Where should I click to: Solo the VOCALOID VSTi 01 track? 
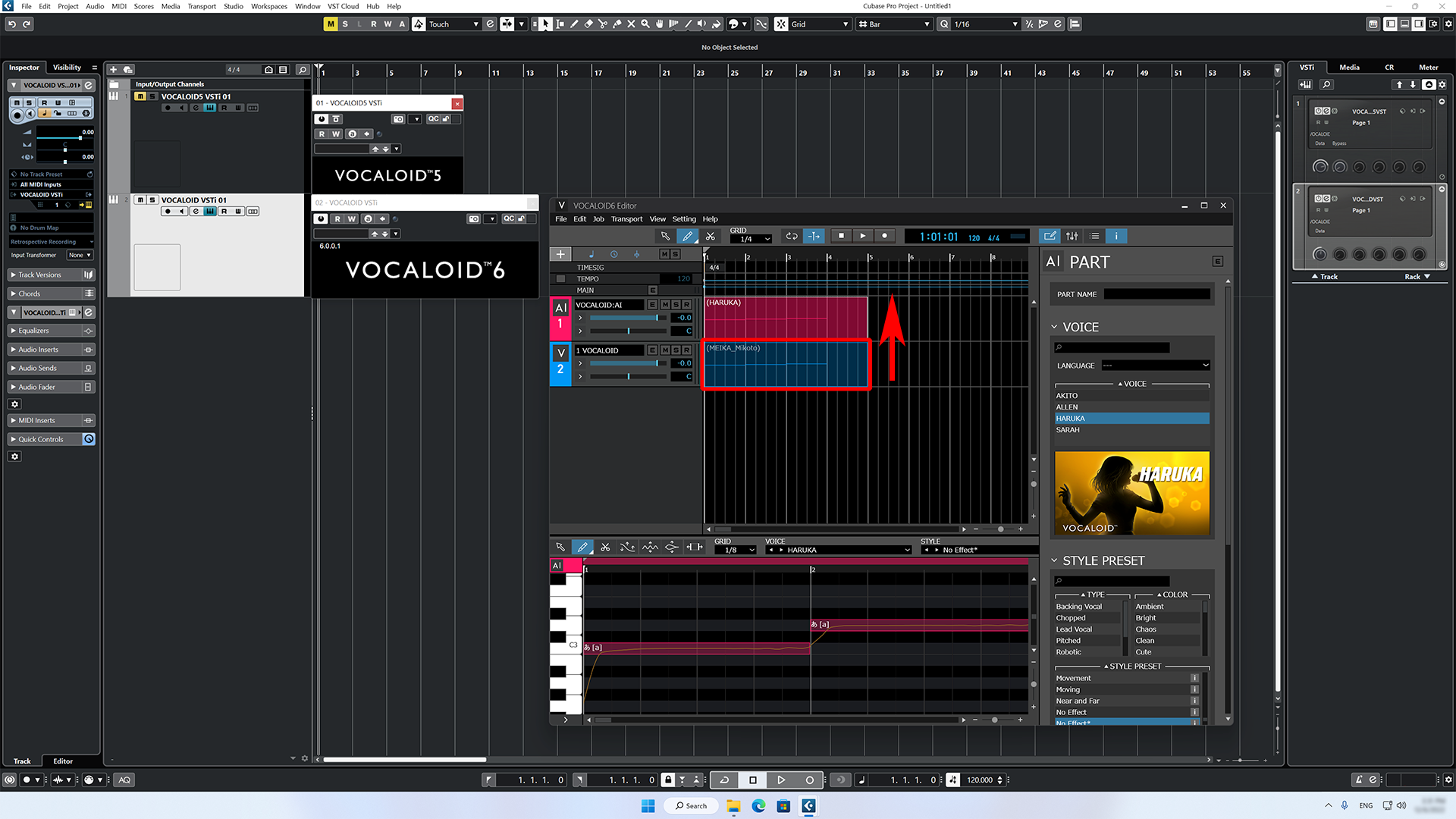(x=151, y=200)
